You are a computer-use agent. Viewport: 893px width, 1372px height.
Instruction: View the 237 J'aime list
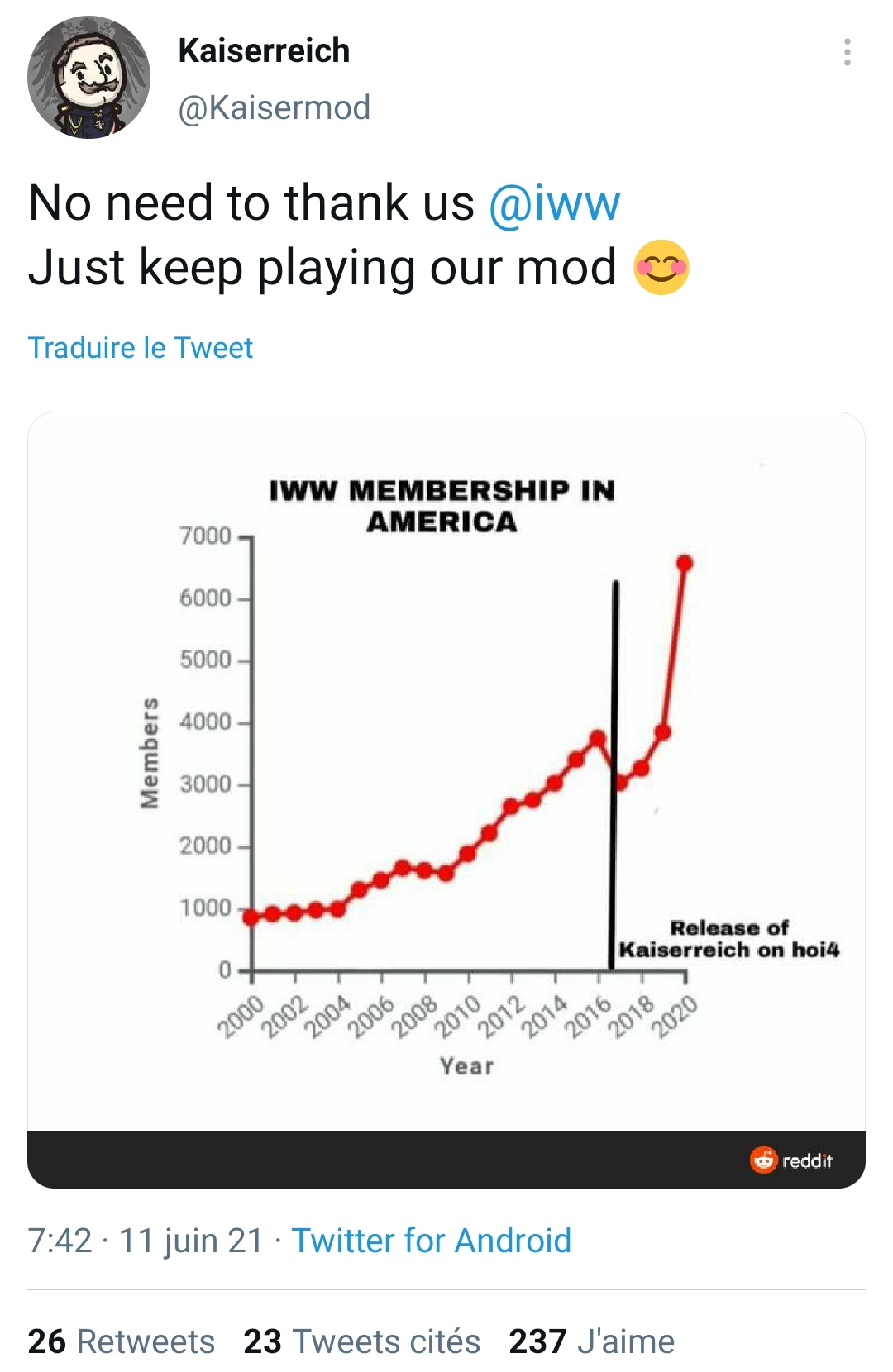point(591,1341)
